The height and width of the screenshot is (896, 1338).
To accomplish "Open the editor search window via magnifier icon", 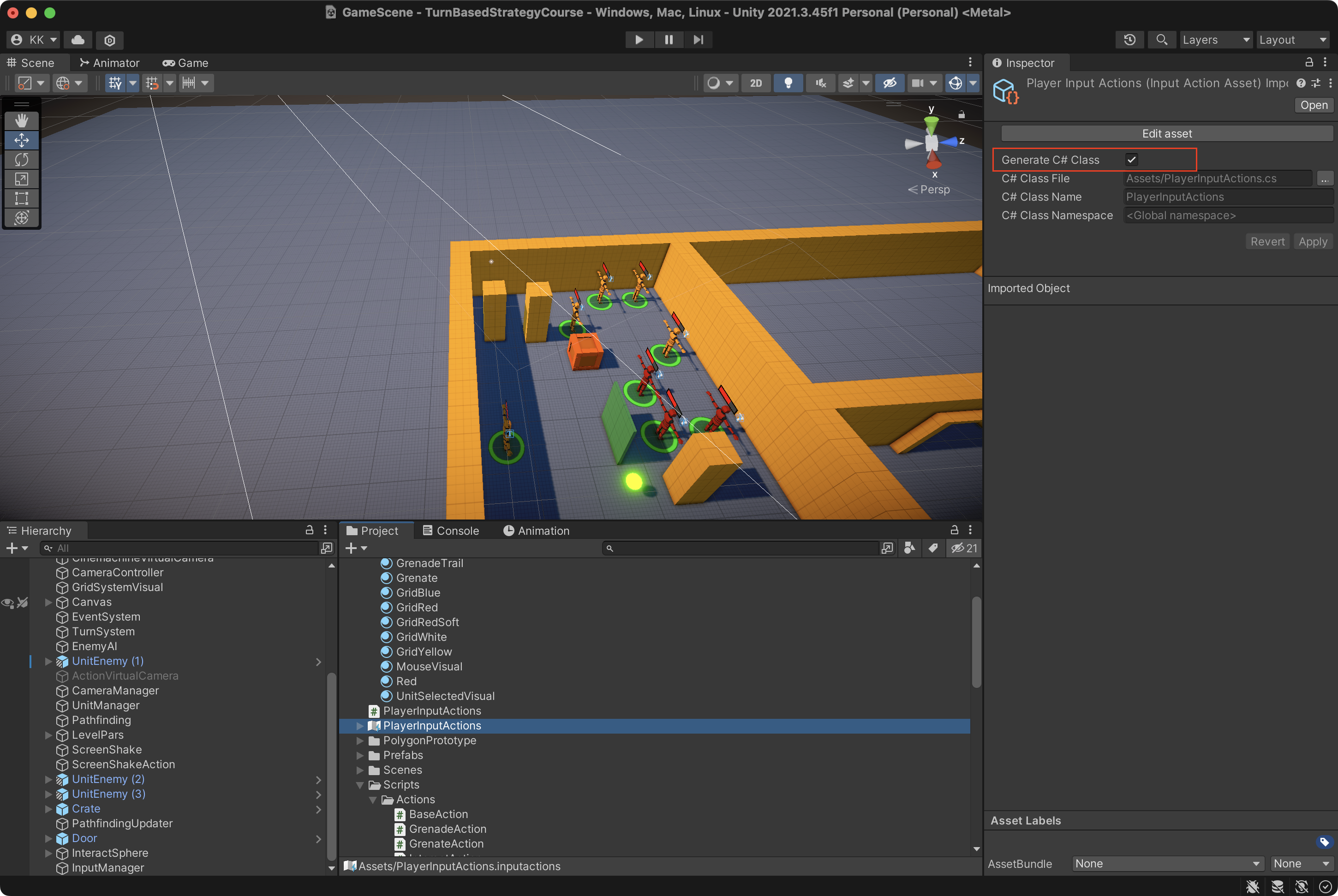I will 1161,40.
